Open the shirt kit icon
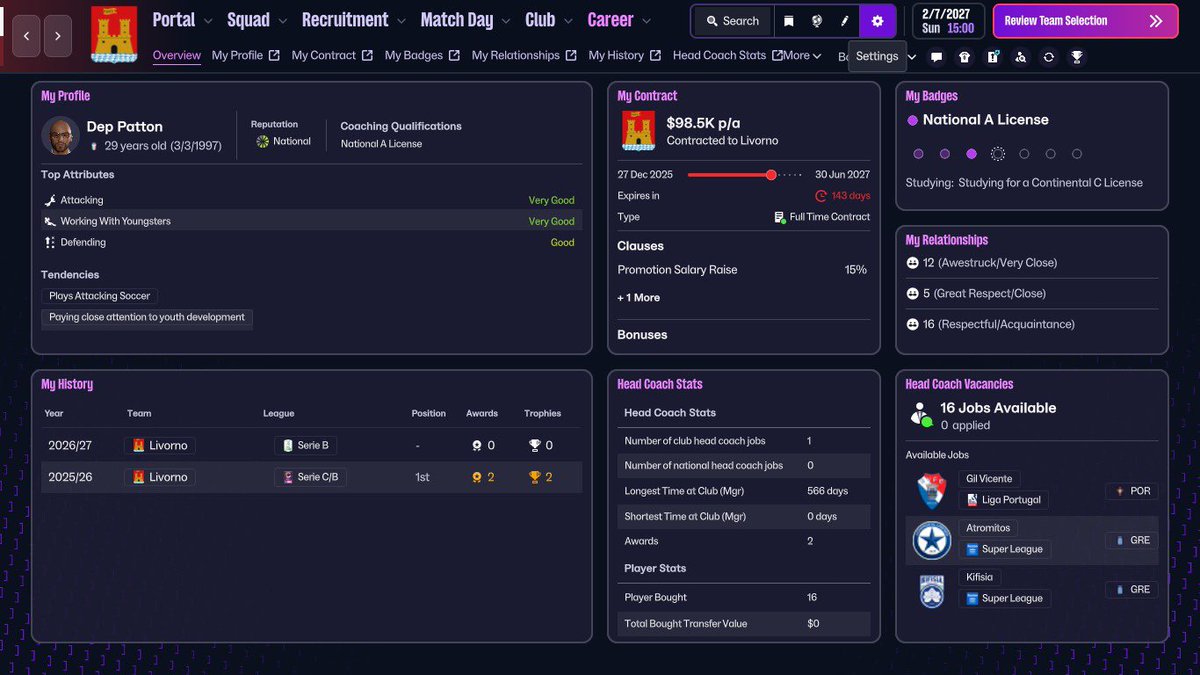 pos(964,57)
